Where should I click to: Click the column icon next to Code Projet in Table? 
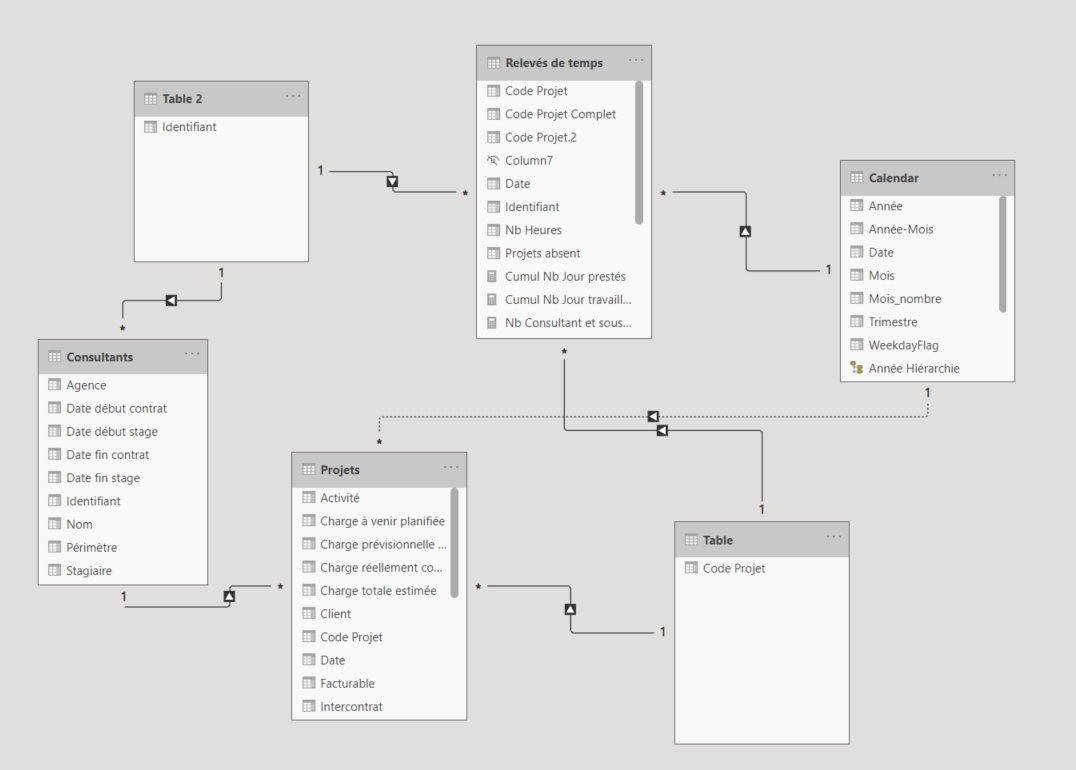click(691, 568)
